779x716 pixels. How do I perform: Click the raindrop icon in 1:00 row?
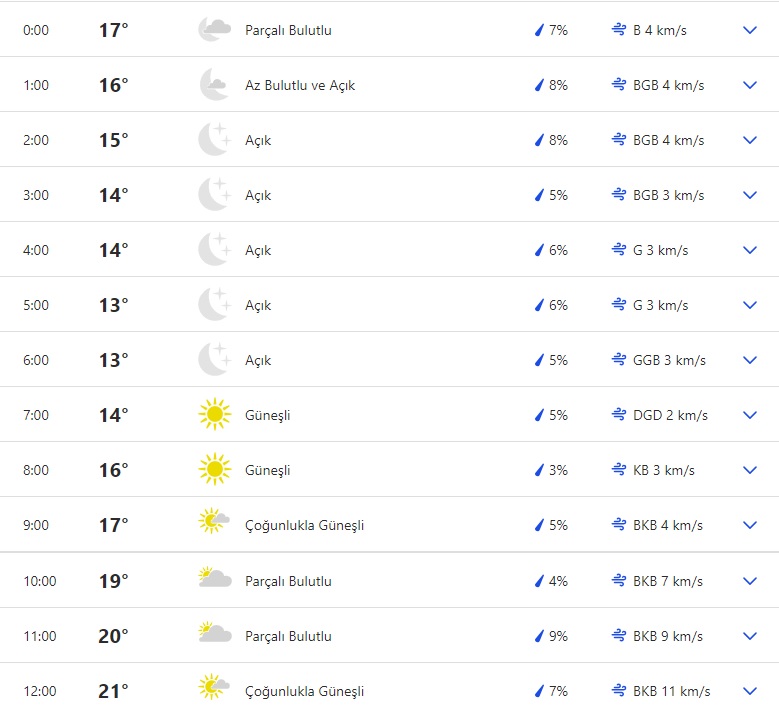(x=540, y=85)
